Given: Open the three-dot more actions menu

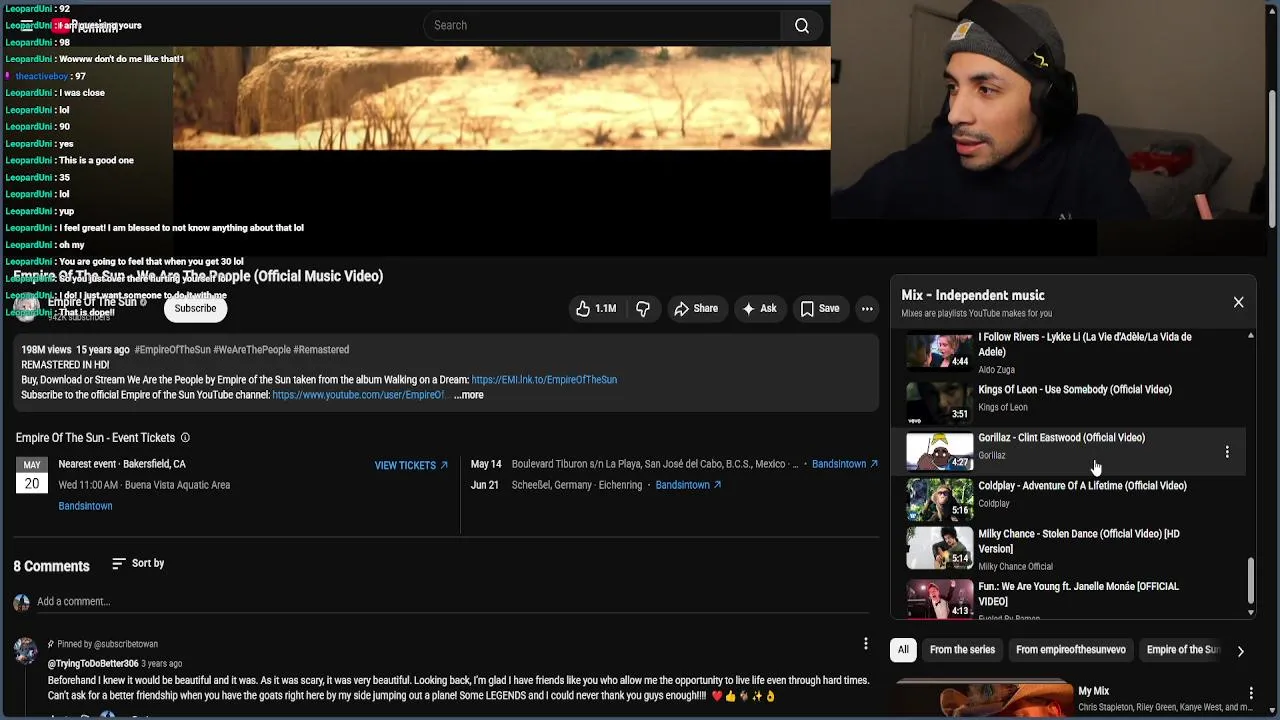Looking at the screenshot, I should (867, 309).
